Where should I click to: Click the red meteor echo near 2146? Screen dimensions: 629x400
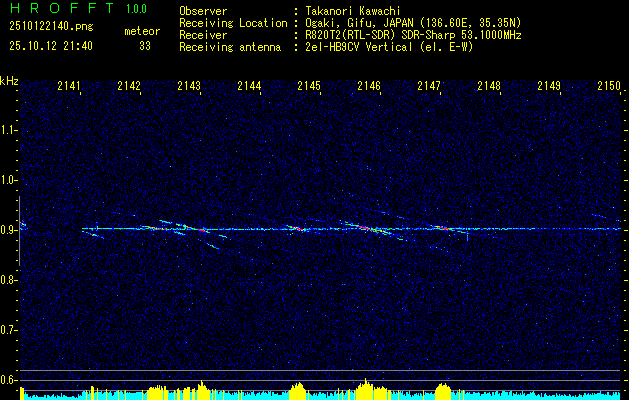click(366, 228)
